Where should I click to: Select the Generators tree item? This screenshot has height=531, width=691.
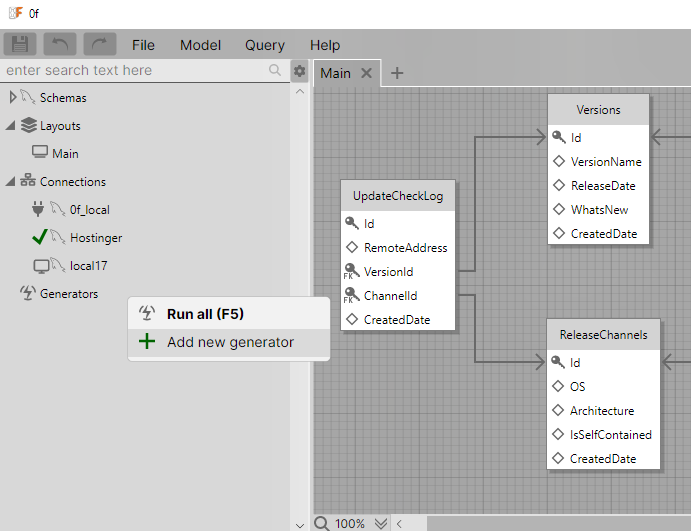click(x=69, y=294)
